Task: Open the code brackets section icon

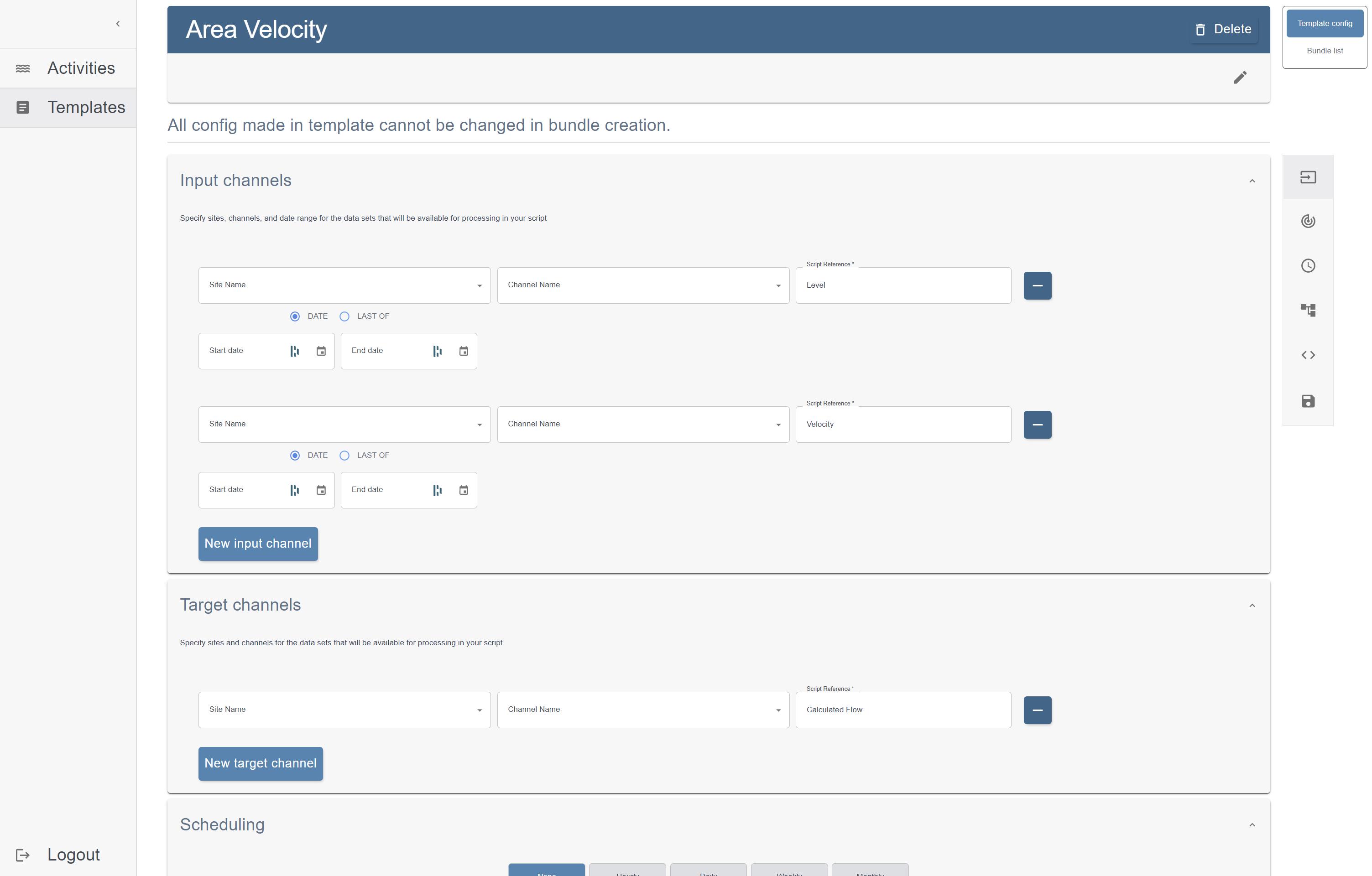Action: click(1308, 355)
